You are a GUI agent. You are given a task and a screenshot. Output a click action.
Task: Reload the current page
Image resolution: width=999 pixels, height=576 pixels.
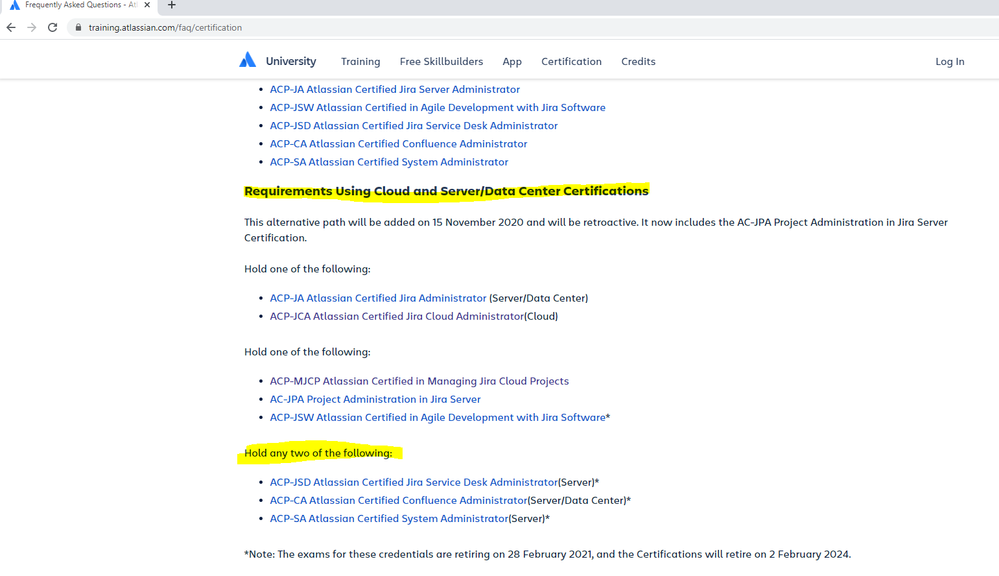pos(52,28)
